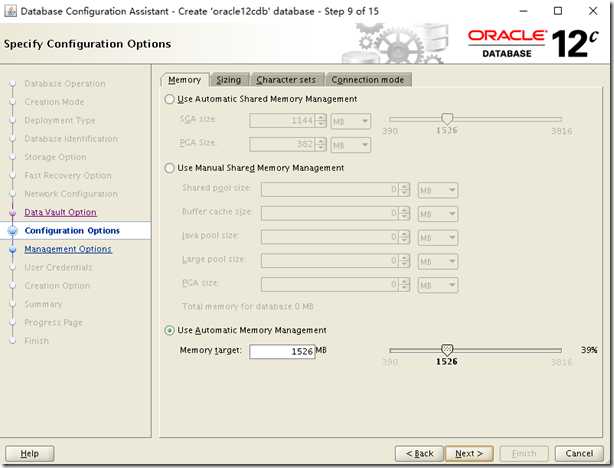Open Java pool size unit dropdown
614x468 pixels.
pyautogui.click(x=438, y=238)
